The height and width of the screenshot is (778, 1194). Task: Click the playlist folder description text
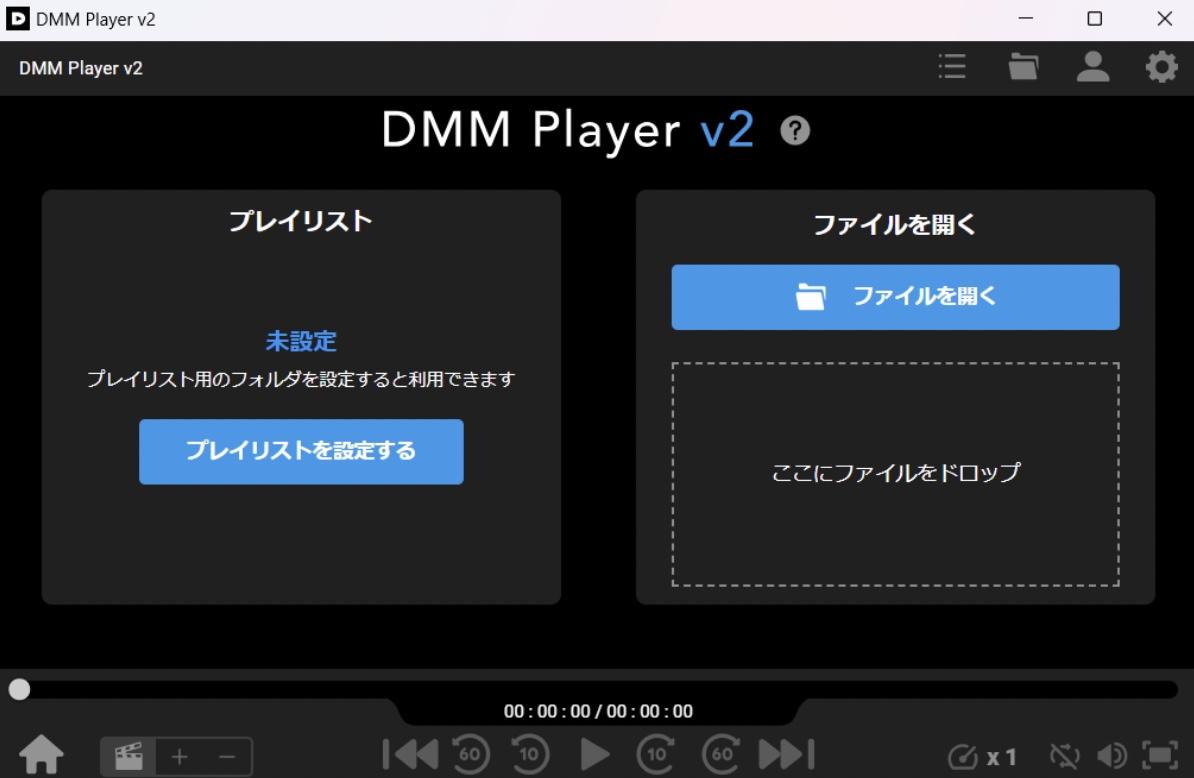coord(301,379)
